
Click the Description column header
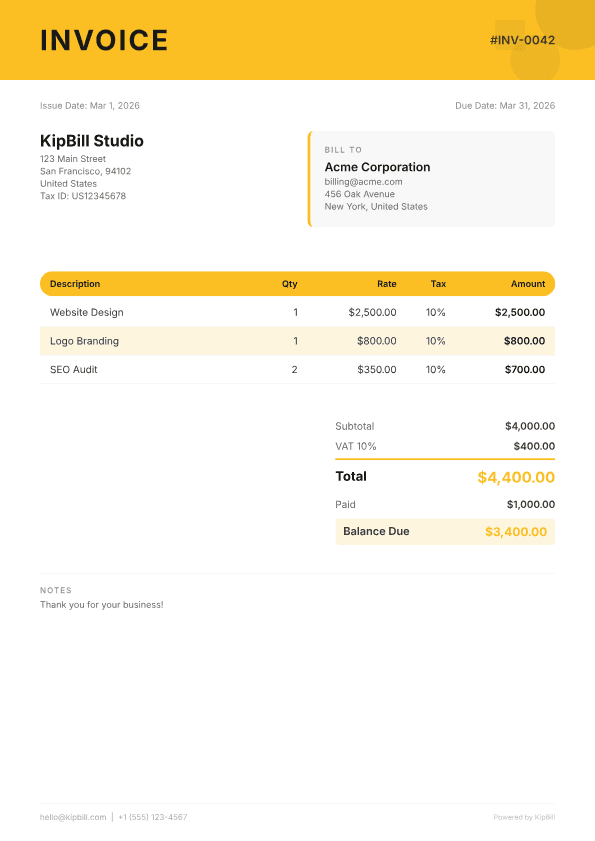click(75, 284)
